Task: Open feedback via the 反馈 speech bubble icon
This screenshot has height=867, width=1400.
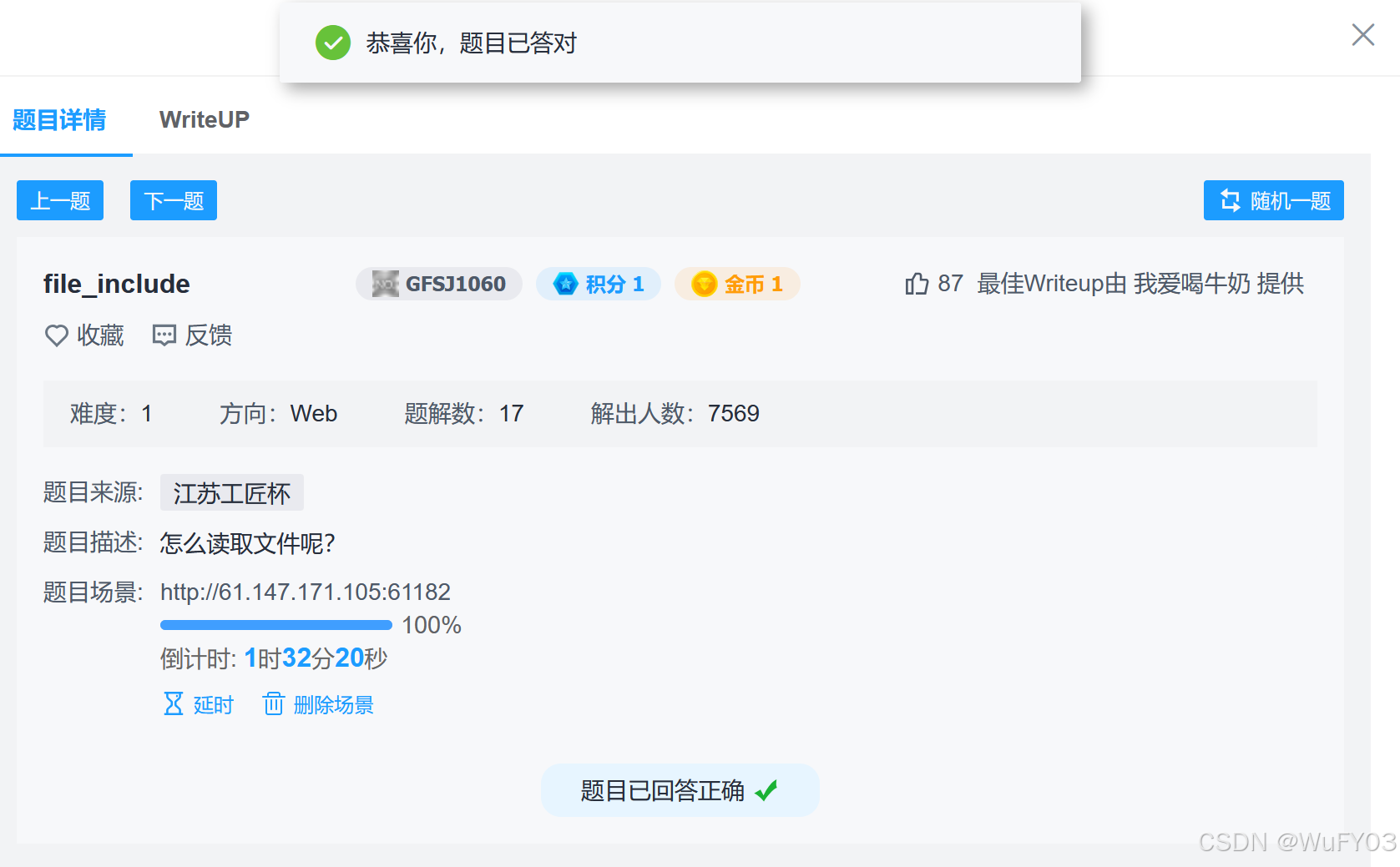Action: [x=164, y=335]
